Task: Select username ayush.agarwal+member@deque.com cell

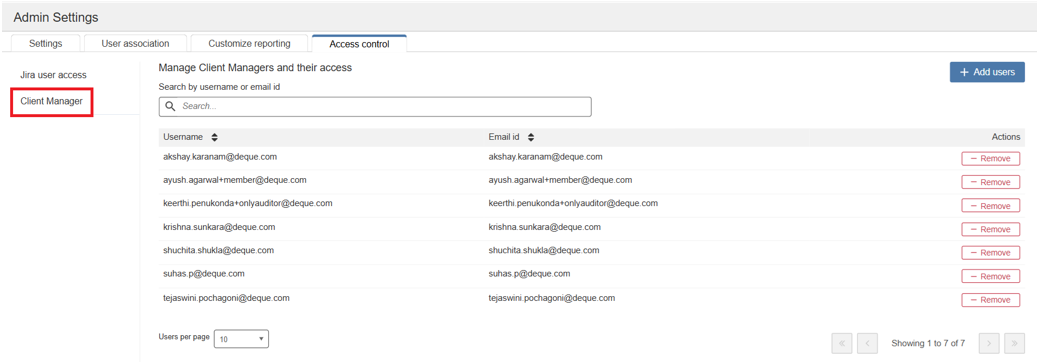Action: click(234, 180)
